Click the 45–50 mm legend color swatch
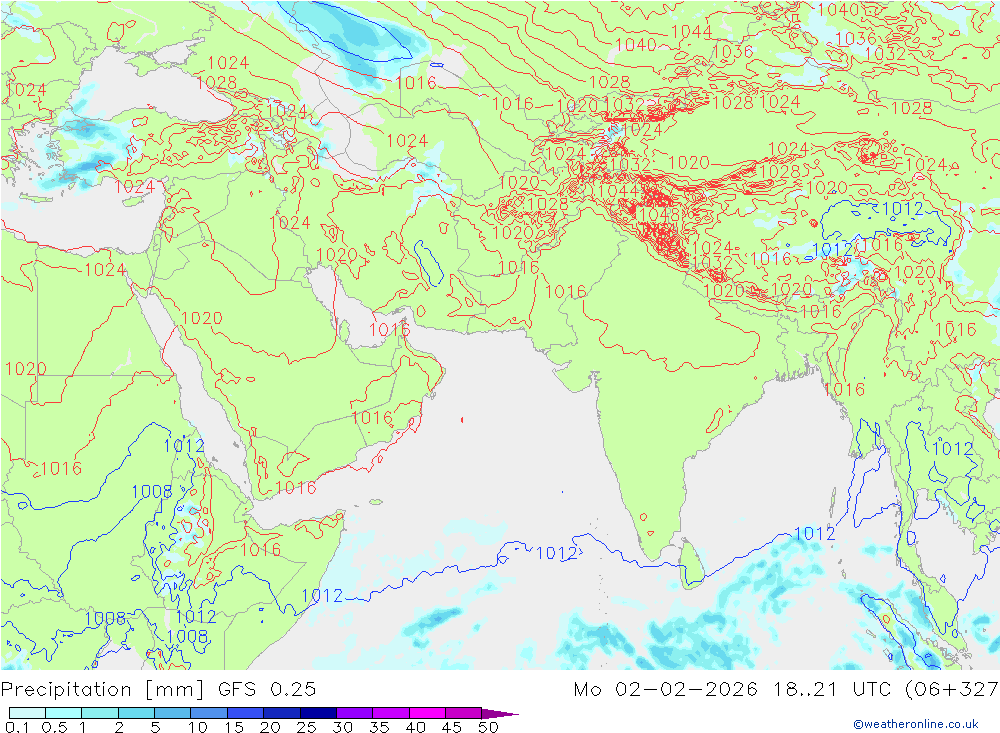This screenshot has height=733, width=1000. pos(464,713)
